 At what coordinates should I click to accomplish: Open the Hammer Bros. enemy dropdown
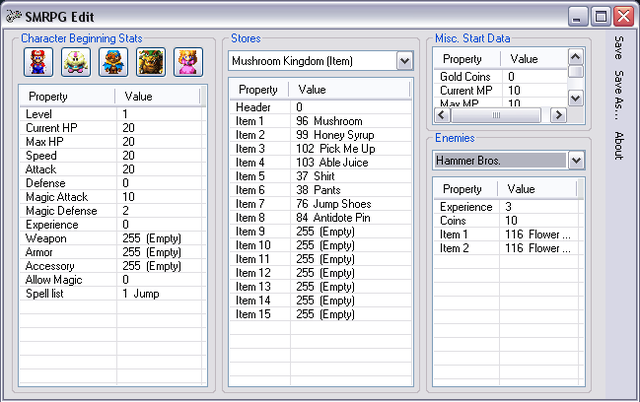(576, 161)
